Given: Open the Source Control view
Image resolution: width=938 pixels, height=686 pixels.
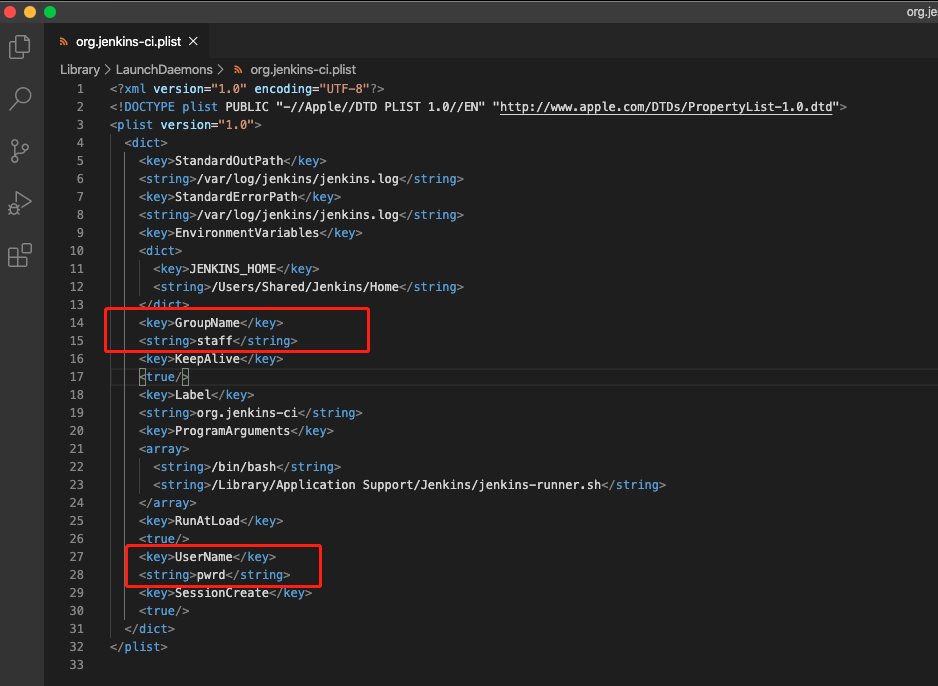Looking at the screenshot, I should (20, 151).
